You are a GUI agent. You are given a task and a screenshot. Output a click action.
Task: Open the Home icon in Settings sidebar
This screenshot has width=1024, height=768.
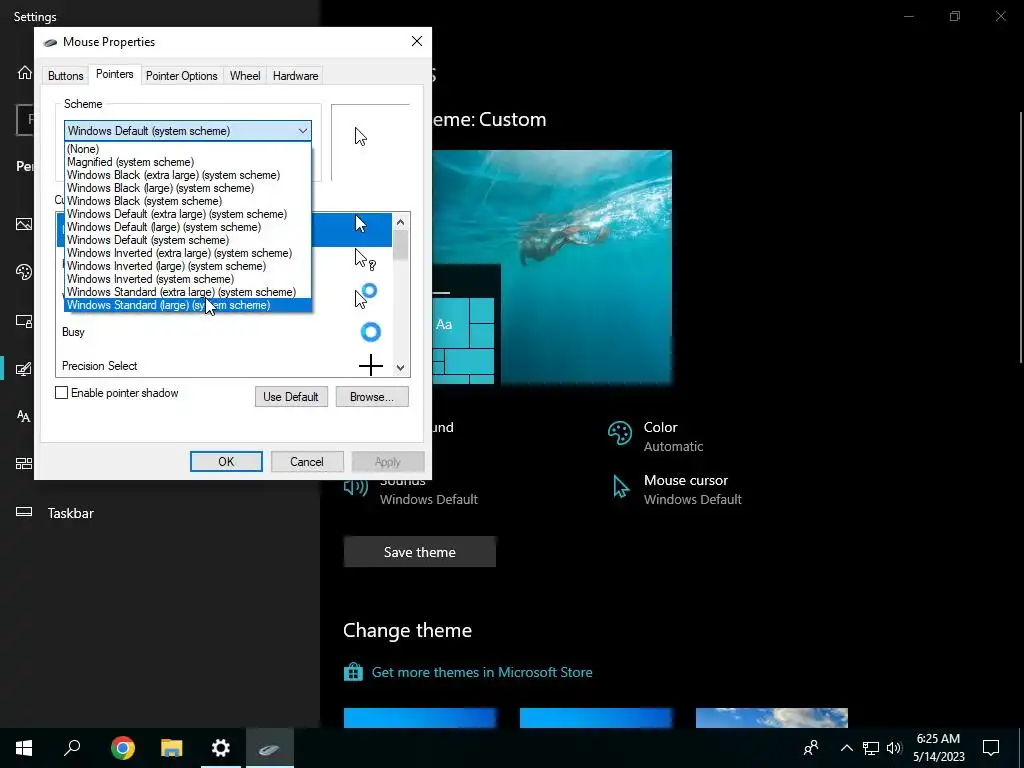click(x=24, y=72)
